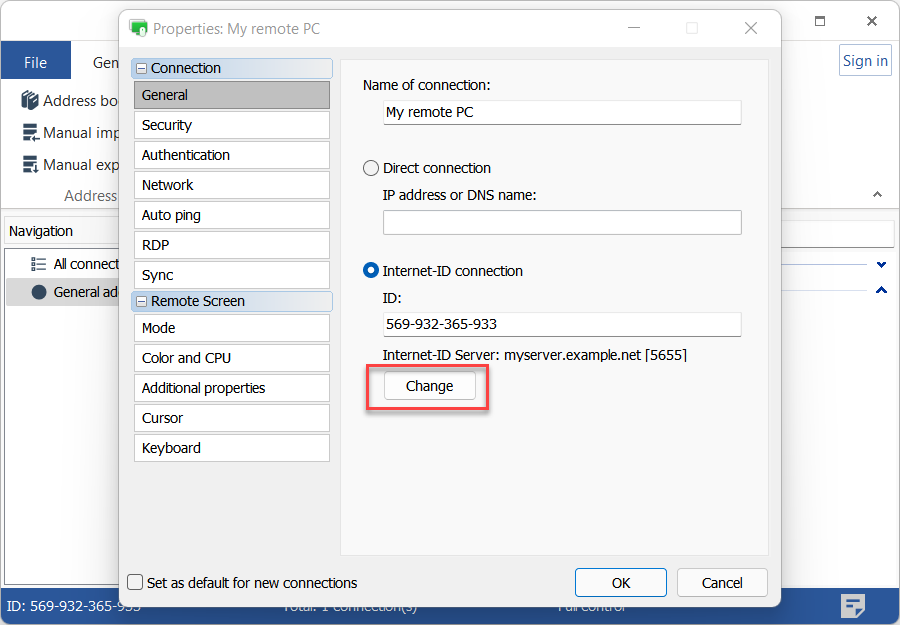This screenshot has width=900, height=625.
Task: Click the notes icon in status bar
Action: 852,605
